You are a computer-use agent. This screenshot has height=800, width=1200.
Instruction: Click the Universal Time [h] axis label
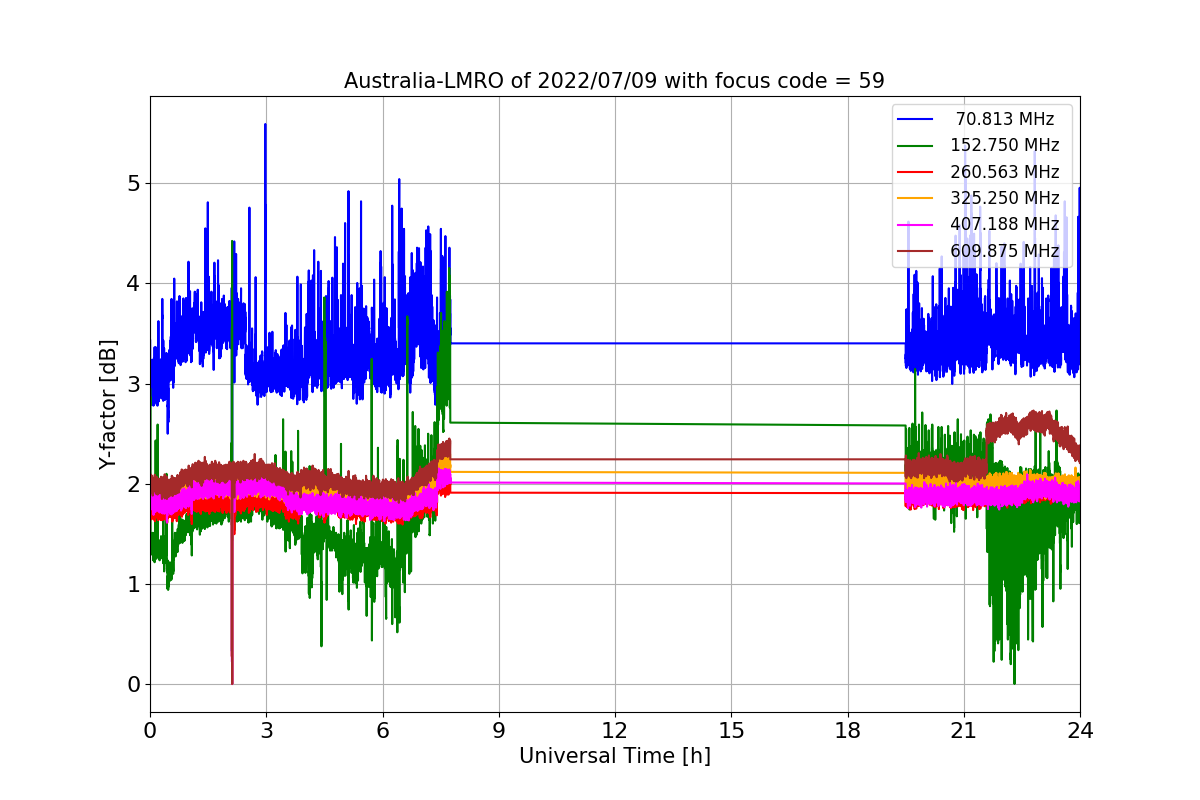(x=615, y=757)
